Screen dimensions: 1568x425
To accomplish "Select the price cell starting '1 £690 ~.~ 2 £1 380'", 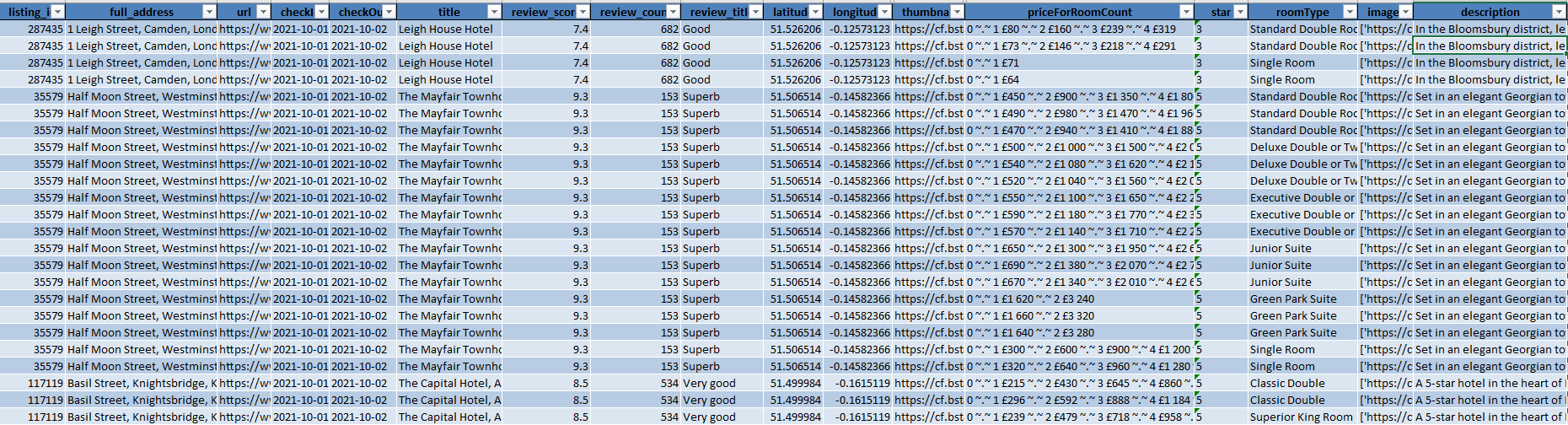I will click(x=1080, y=265).
